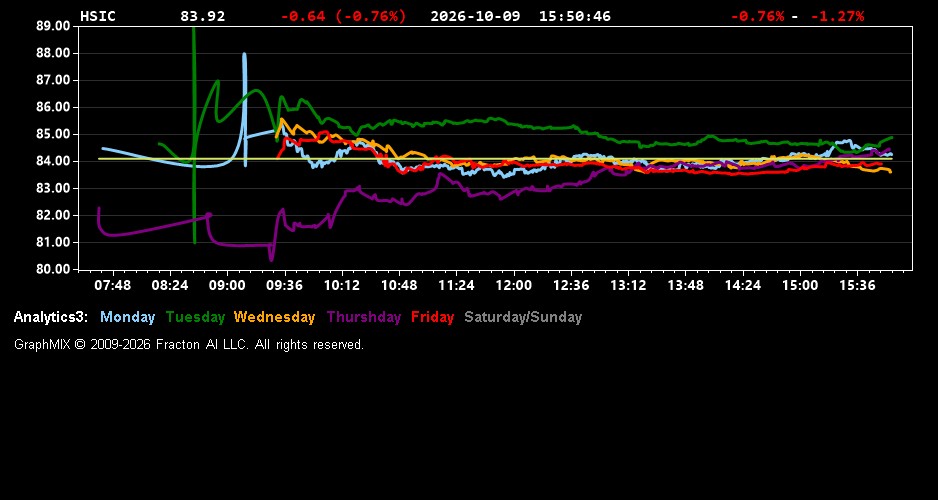Click the 15:00 time axis label
Screen dimensions: 938x500
coord(800,285)
